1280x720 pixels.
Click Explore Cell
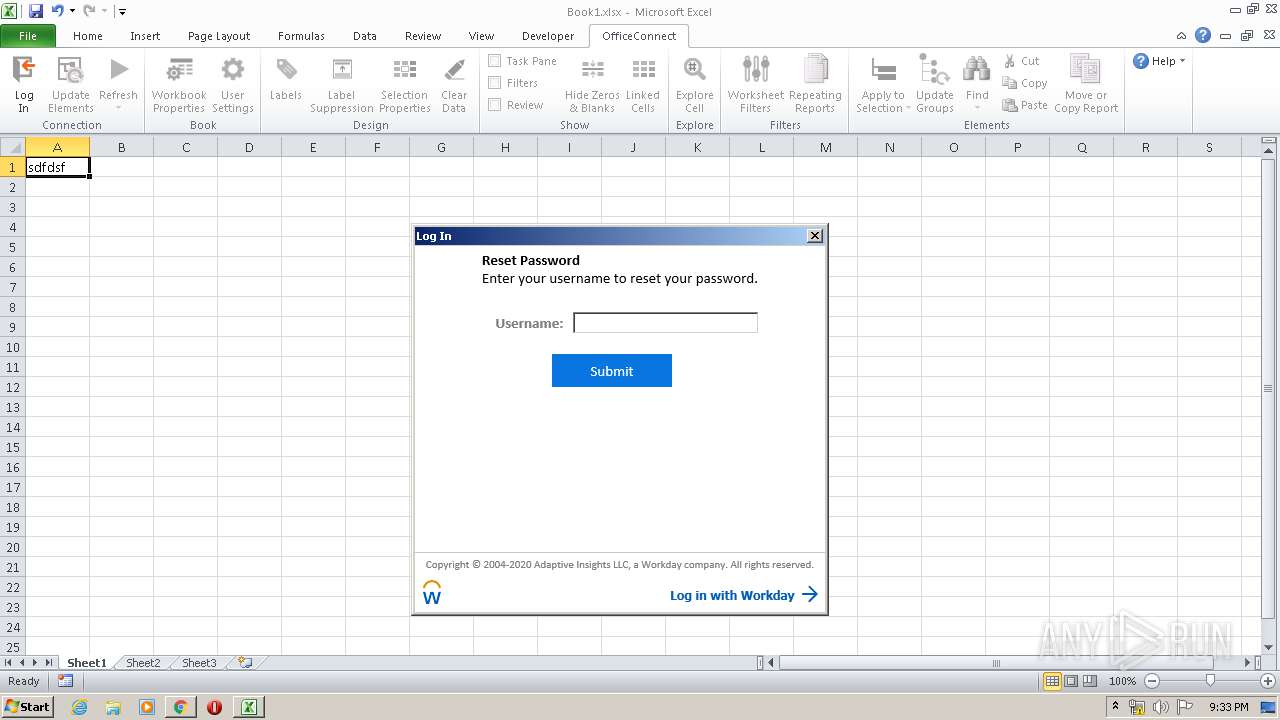click(694, 84)
